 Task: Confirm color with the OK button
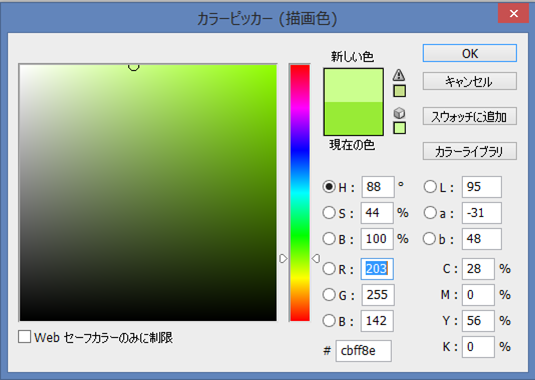469,53
